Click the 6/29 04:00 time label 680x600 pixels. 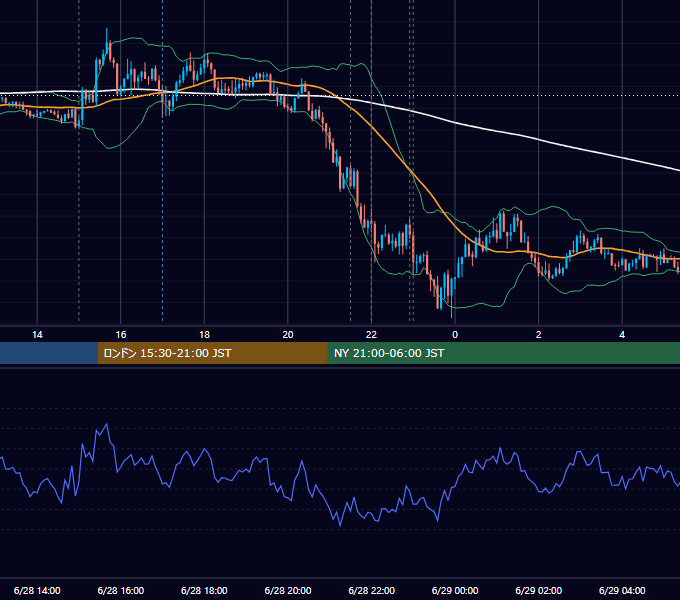622,590
